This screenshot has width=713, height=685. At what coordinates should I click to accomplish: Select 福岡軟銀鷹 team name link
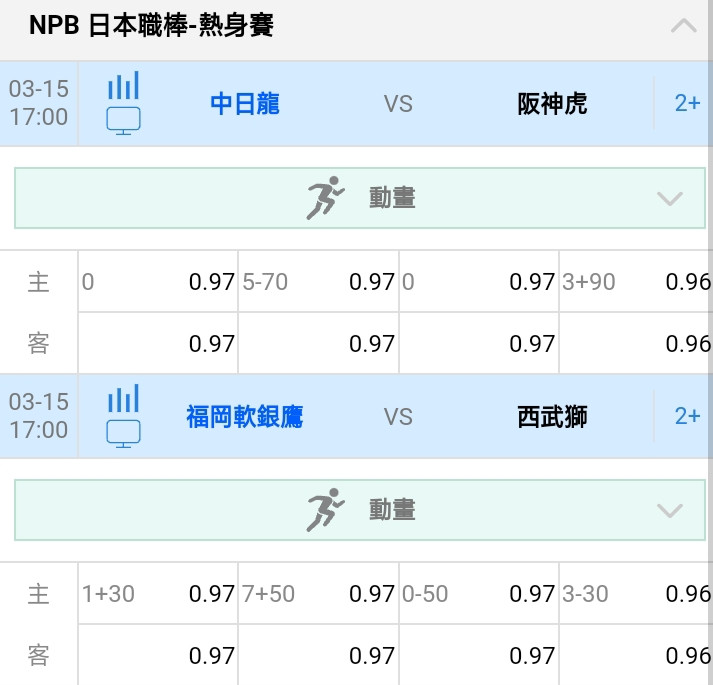[x=245, y=417]
